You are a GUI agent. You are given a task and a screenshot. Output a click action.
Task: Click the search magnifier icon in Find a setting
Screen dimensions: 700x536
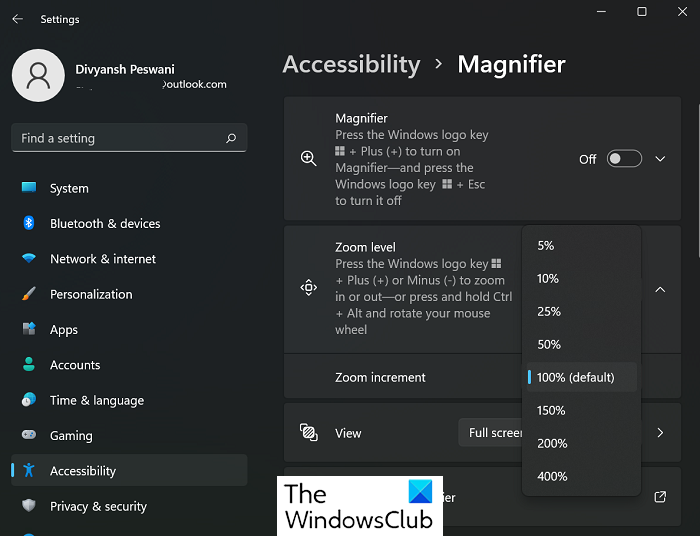231,138
